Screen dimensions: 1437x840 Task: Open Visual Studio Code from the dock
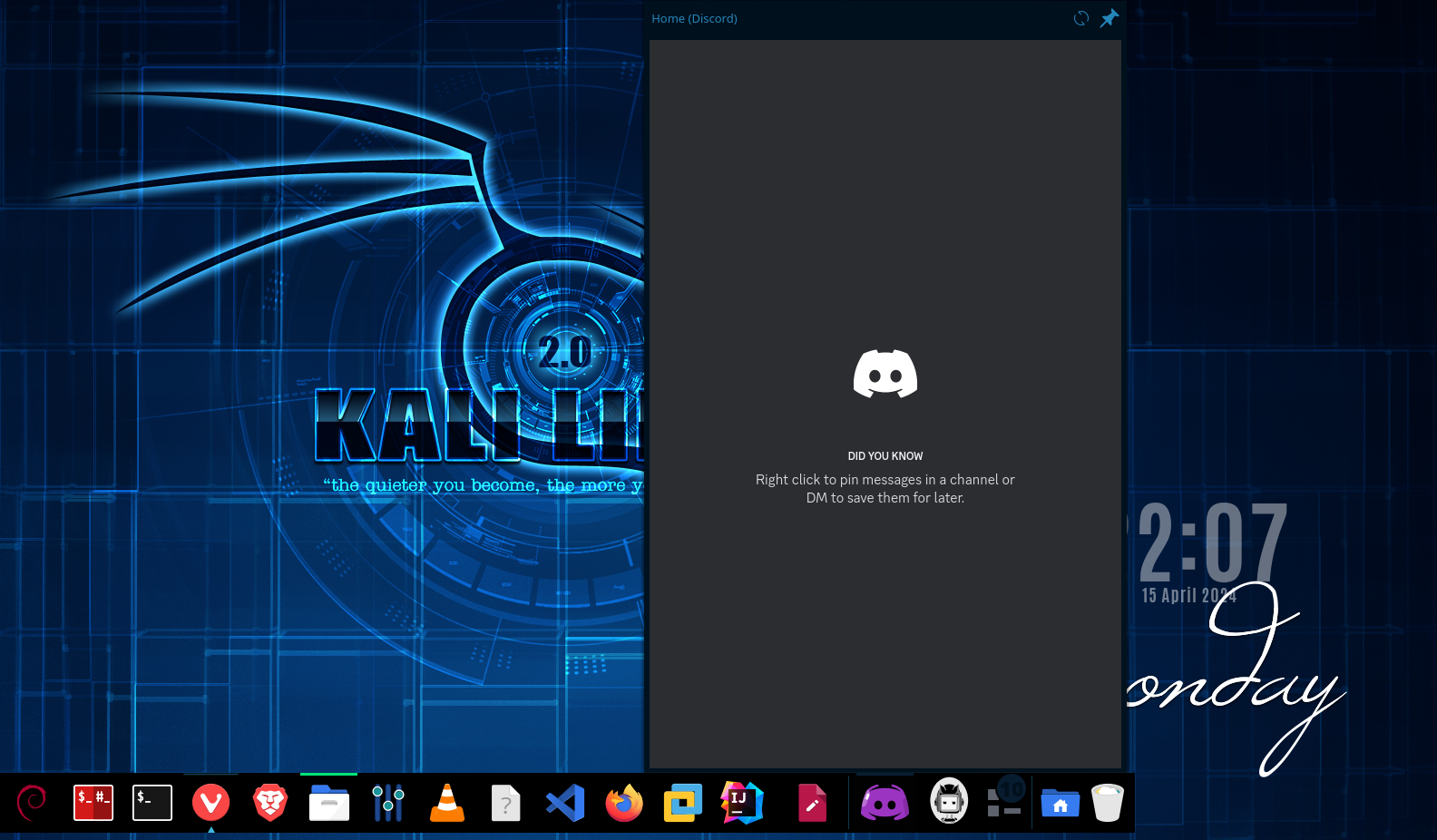pyautogui.click(x=565, y=803)
